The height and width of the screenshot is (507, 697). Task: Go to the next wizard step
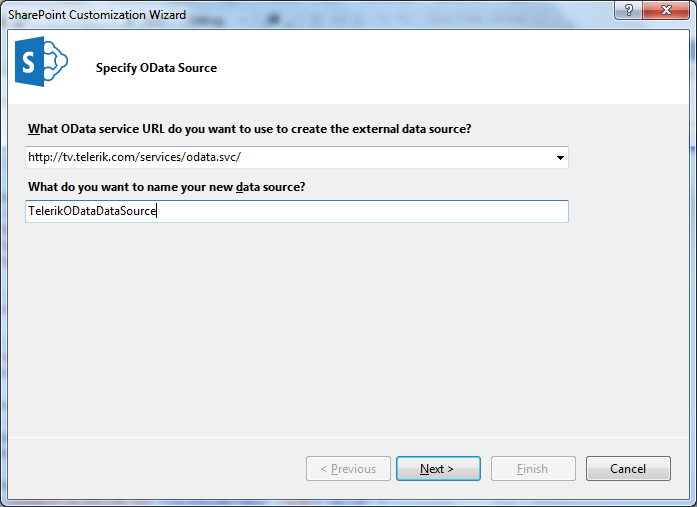438,468
